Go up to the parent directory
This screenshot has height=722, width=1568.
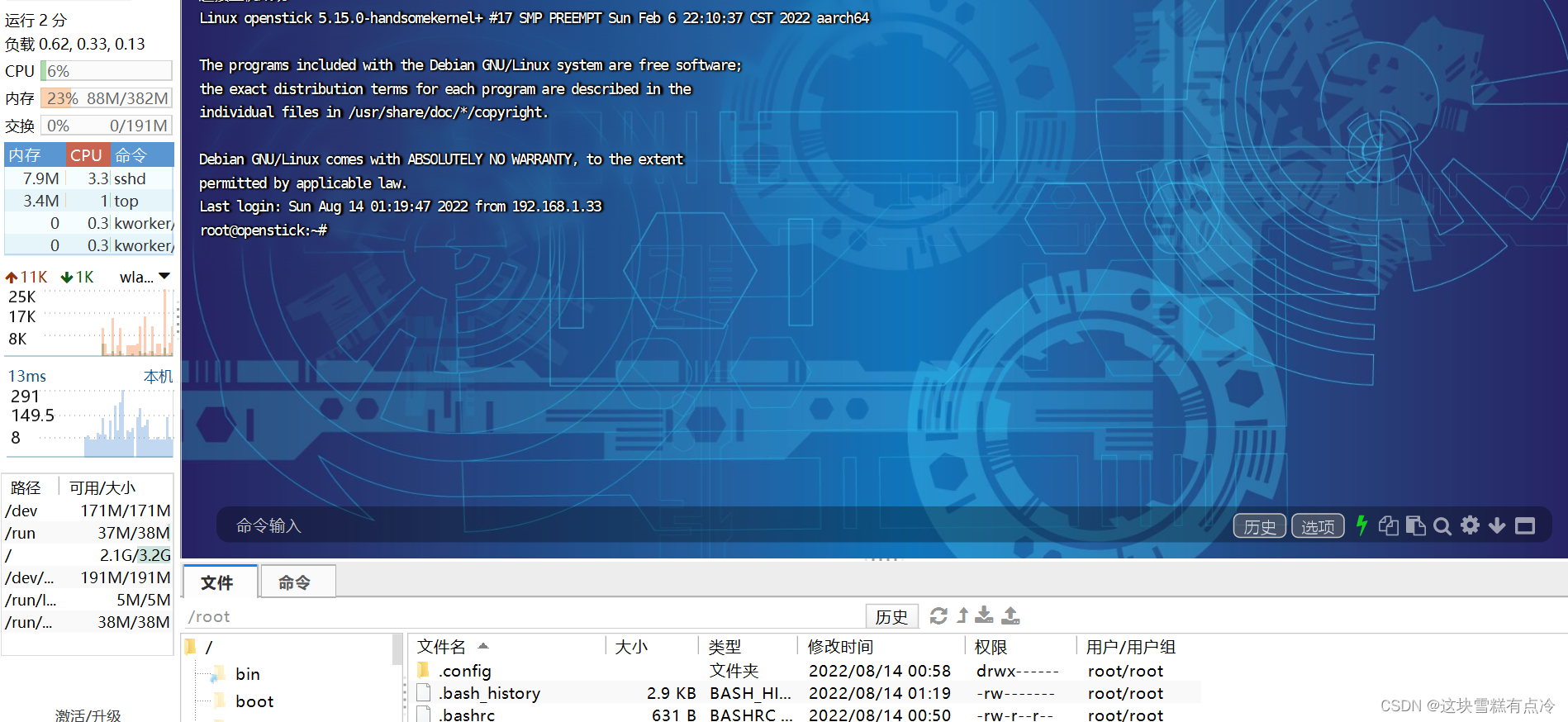point(962,615)
